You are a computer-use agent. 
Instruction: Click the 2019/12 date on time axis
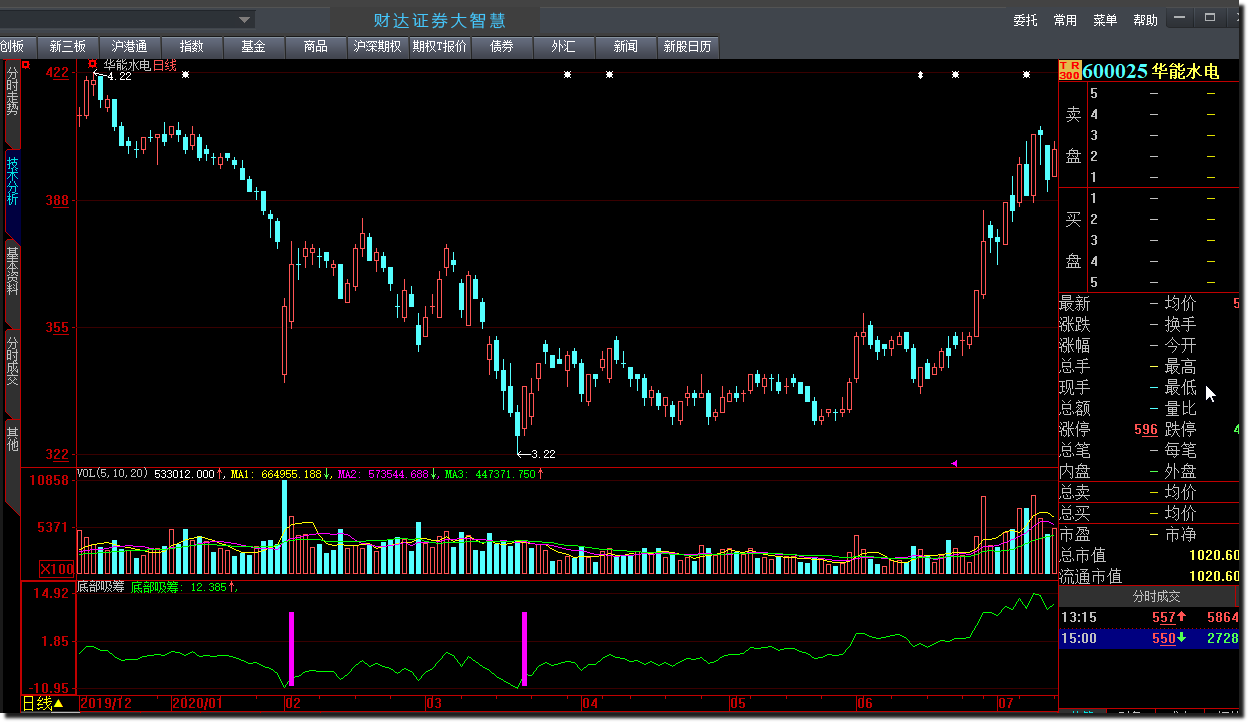pos(106,703)
